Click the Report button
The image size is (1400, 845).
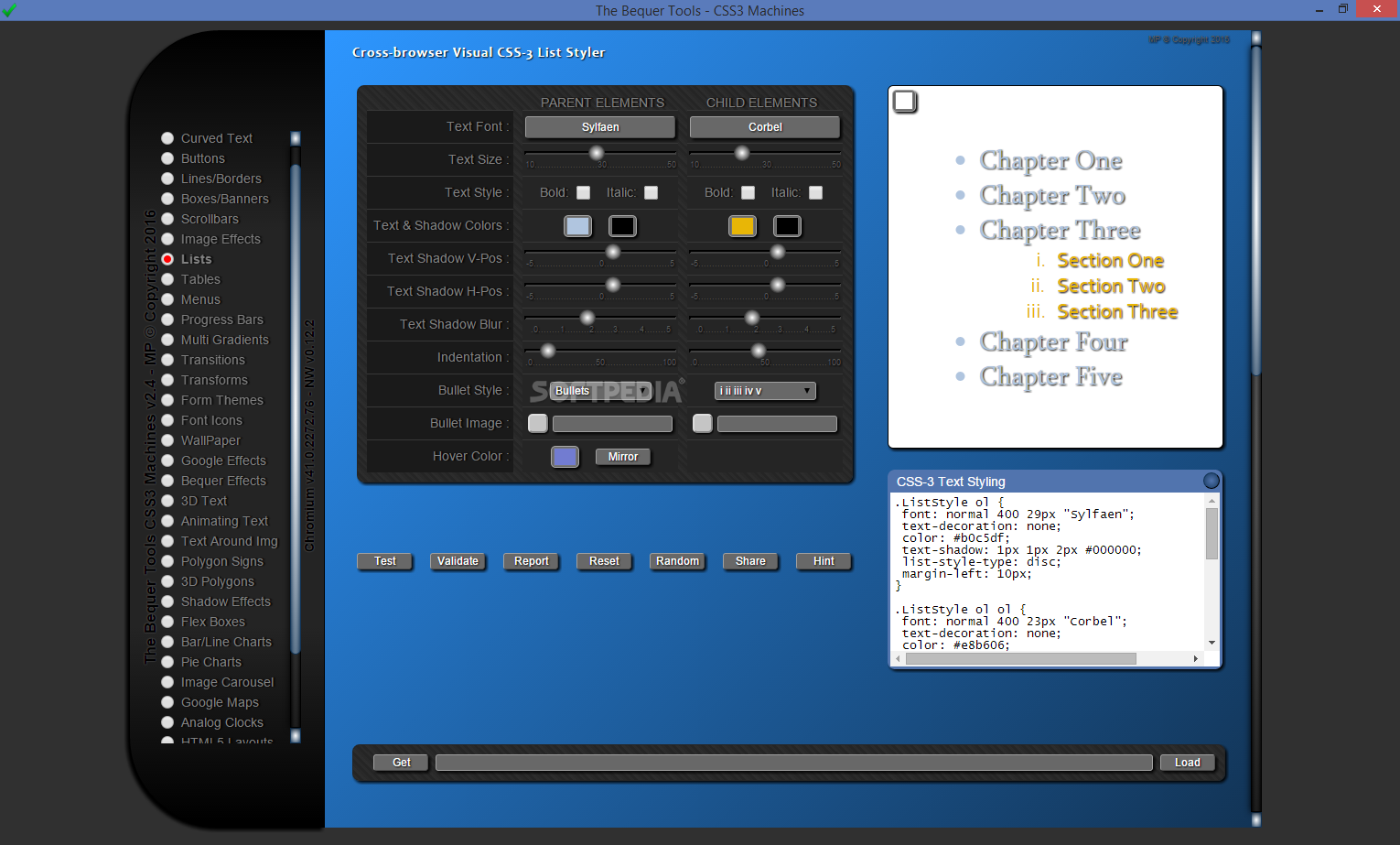point(532,561)
